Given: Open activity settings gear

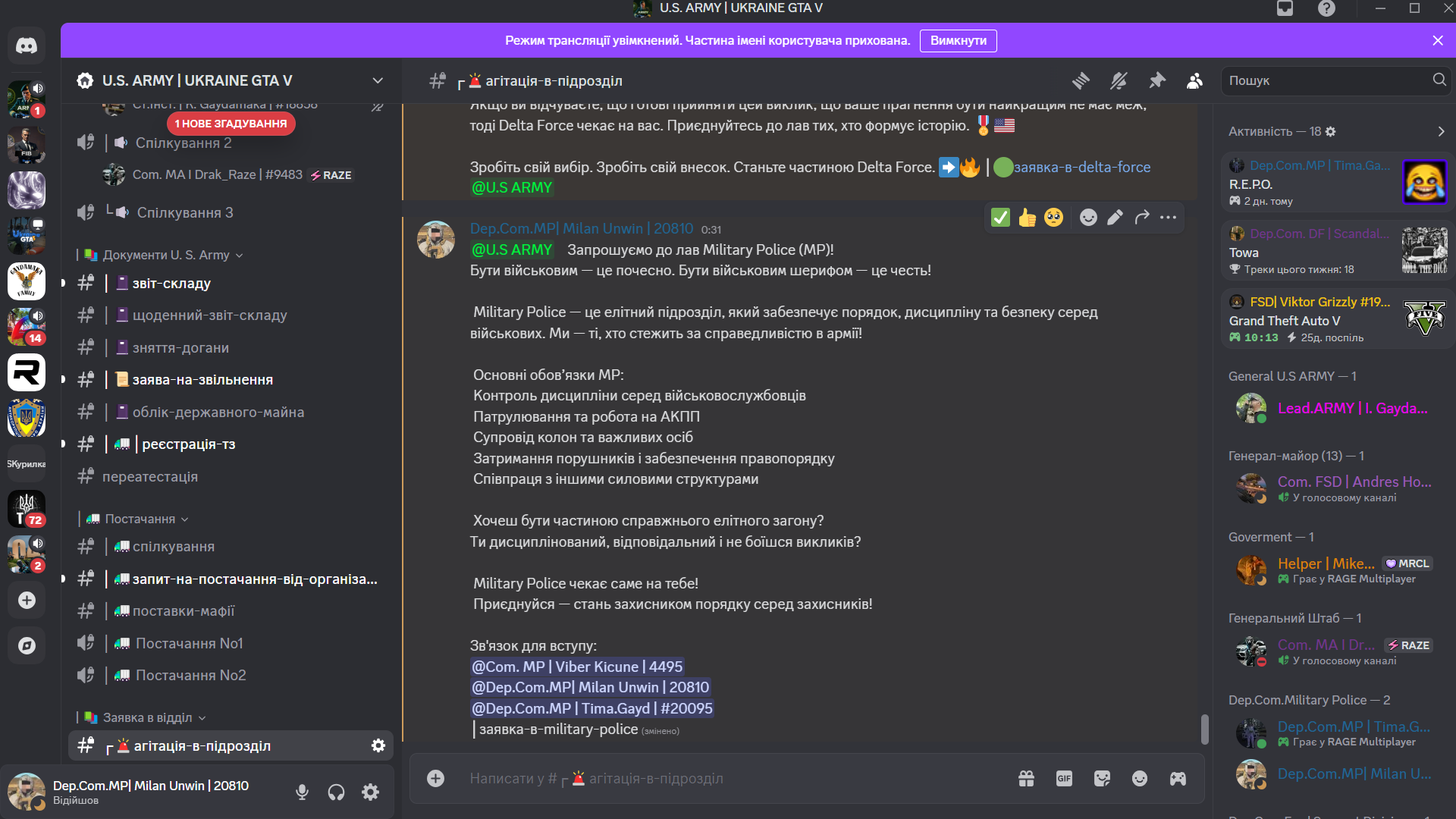Looking at the screenshot, I should pyautogui.click(x=1330, y=131).
